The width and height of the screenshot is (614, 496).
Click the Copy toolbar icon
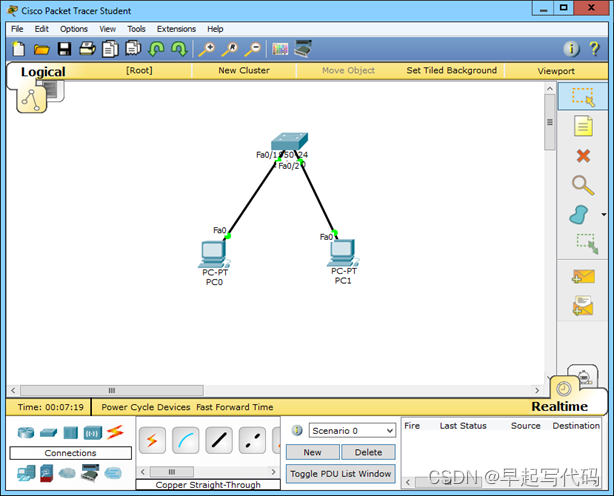(110, 49)
